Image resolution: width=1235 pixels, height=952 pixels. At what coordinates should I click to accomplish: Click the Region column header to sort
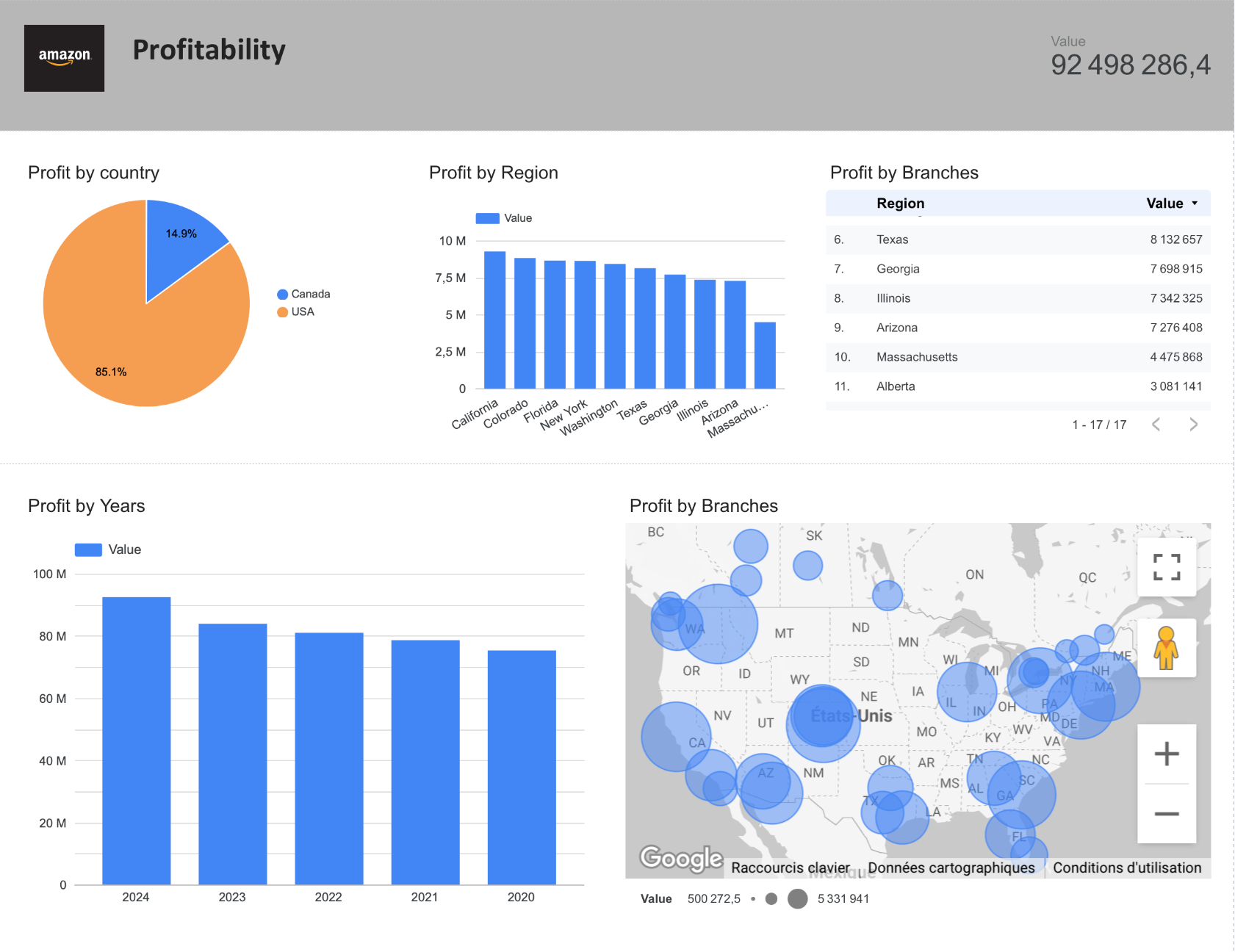pyautogui.click(x=901, y=203)
